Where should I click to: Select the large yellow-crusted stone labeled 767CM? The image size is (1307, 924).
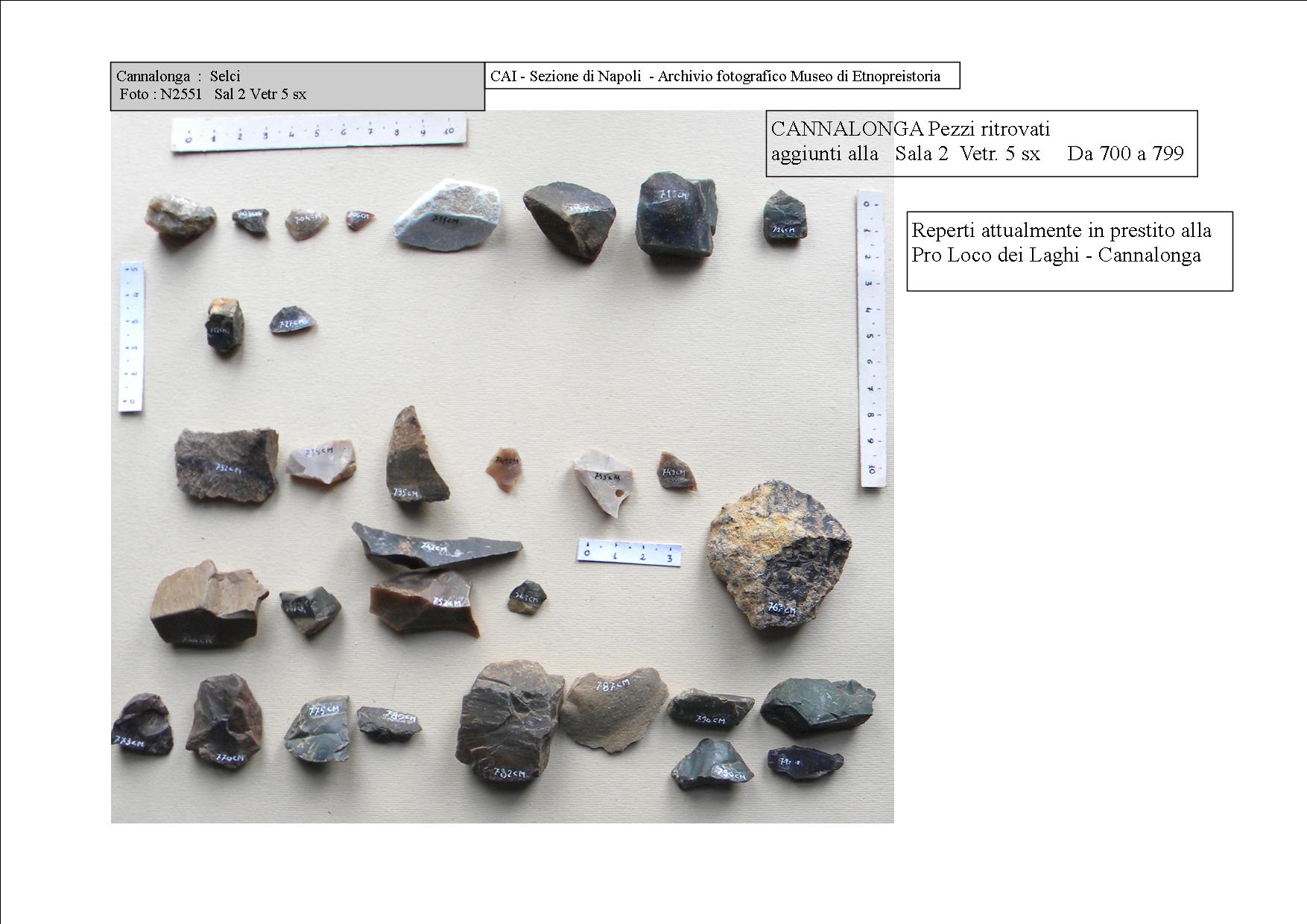click(779, 555)
